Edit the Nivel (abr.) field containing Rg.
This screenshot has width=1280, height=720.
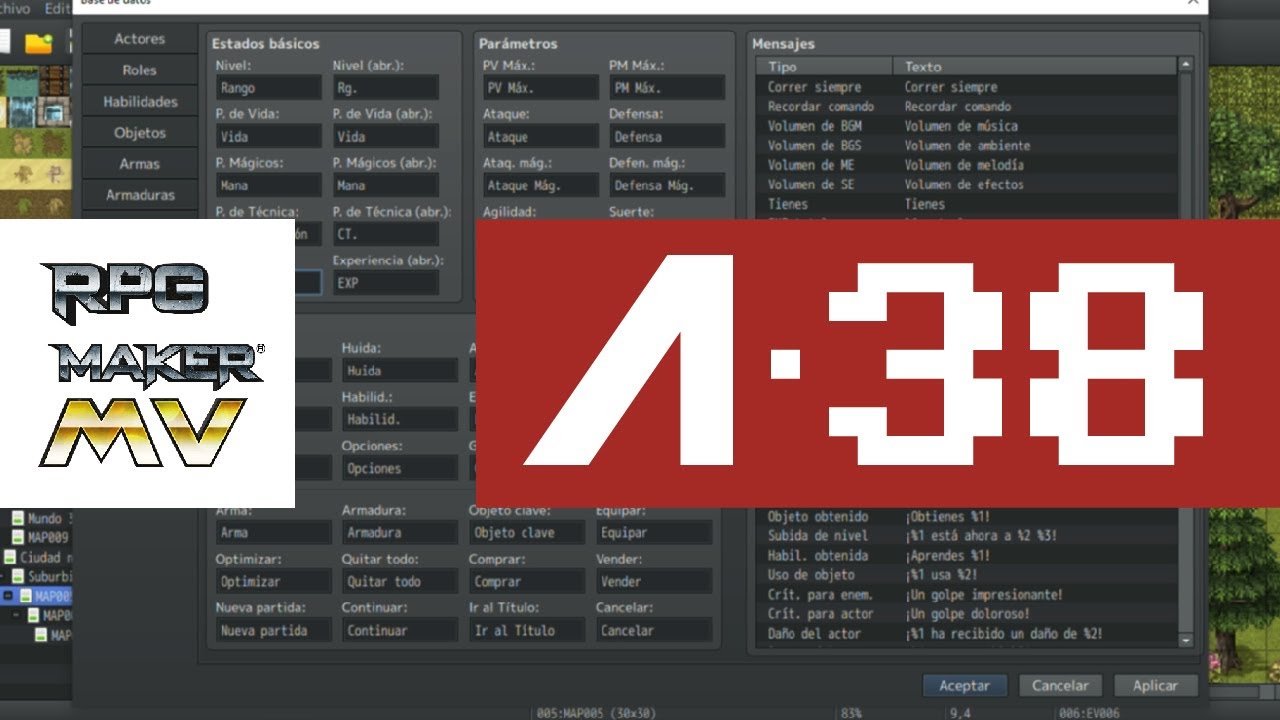tap(385, 88)
